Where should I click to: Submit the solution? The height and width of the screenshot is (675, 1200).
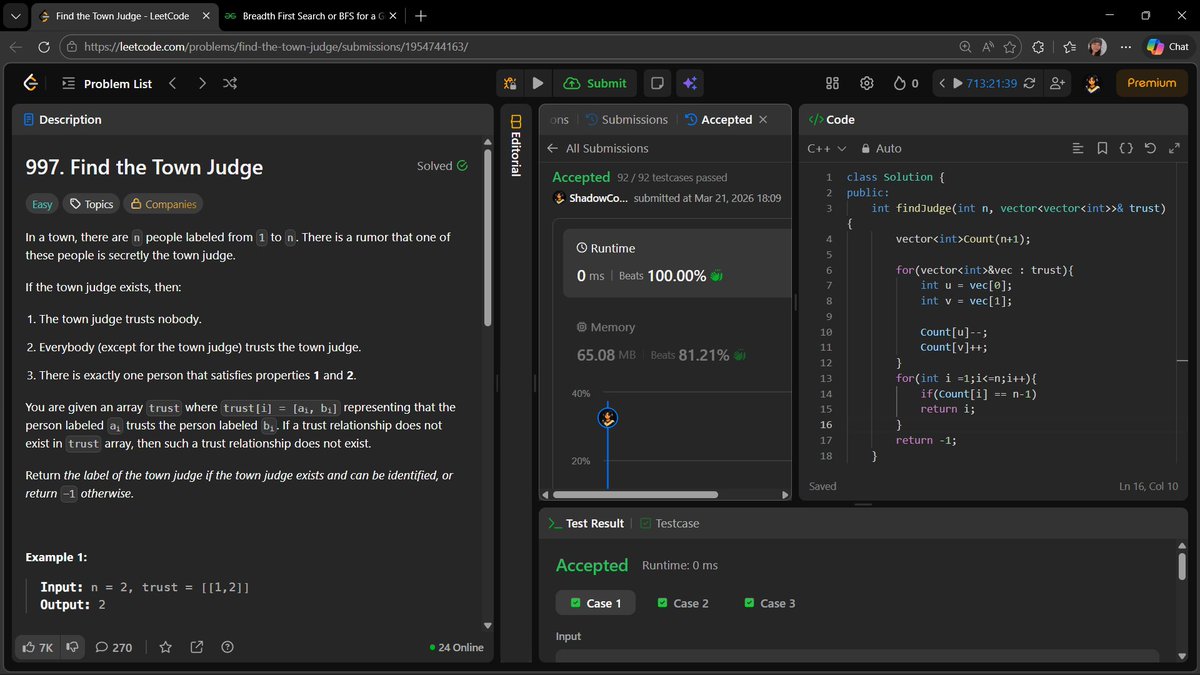[595, 84]
